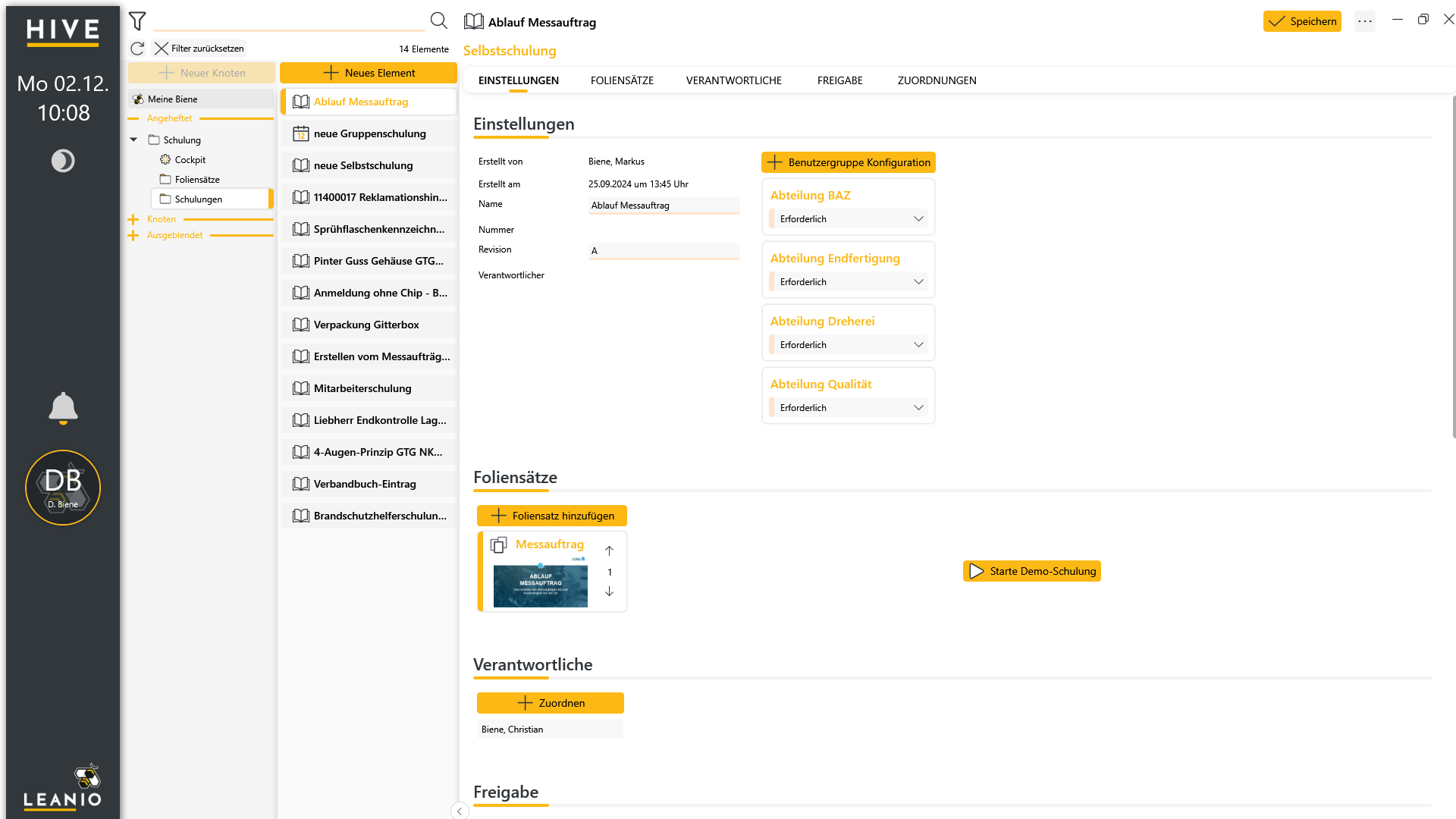Click Neues Element button
1456x819 pixels.
(x=369, y=73)
